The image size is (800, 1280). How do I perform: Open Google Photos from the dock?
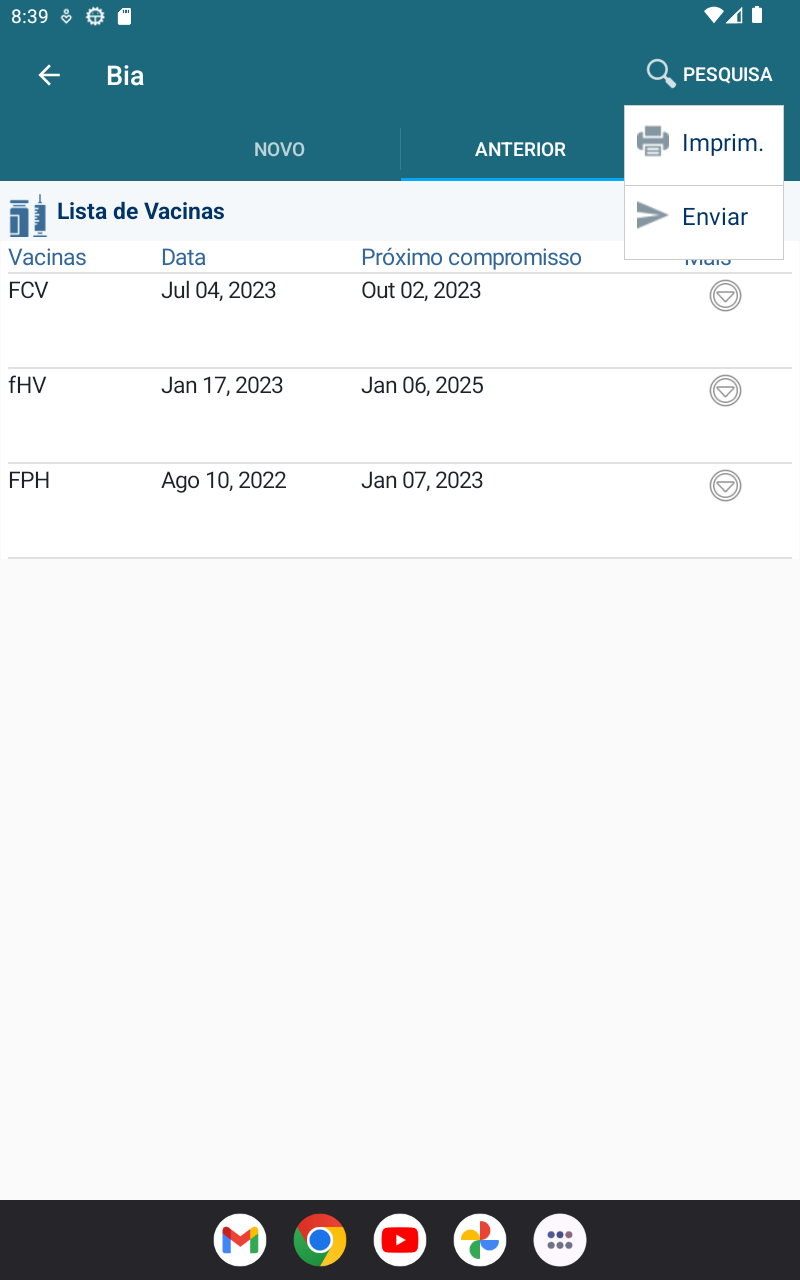[x=480, y=1240]
